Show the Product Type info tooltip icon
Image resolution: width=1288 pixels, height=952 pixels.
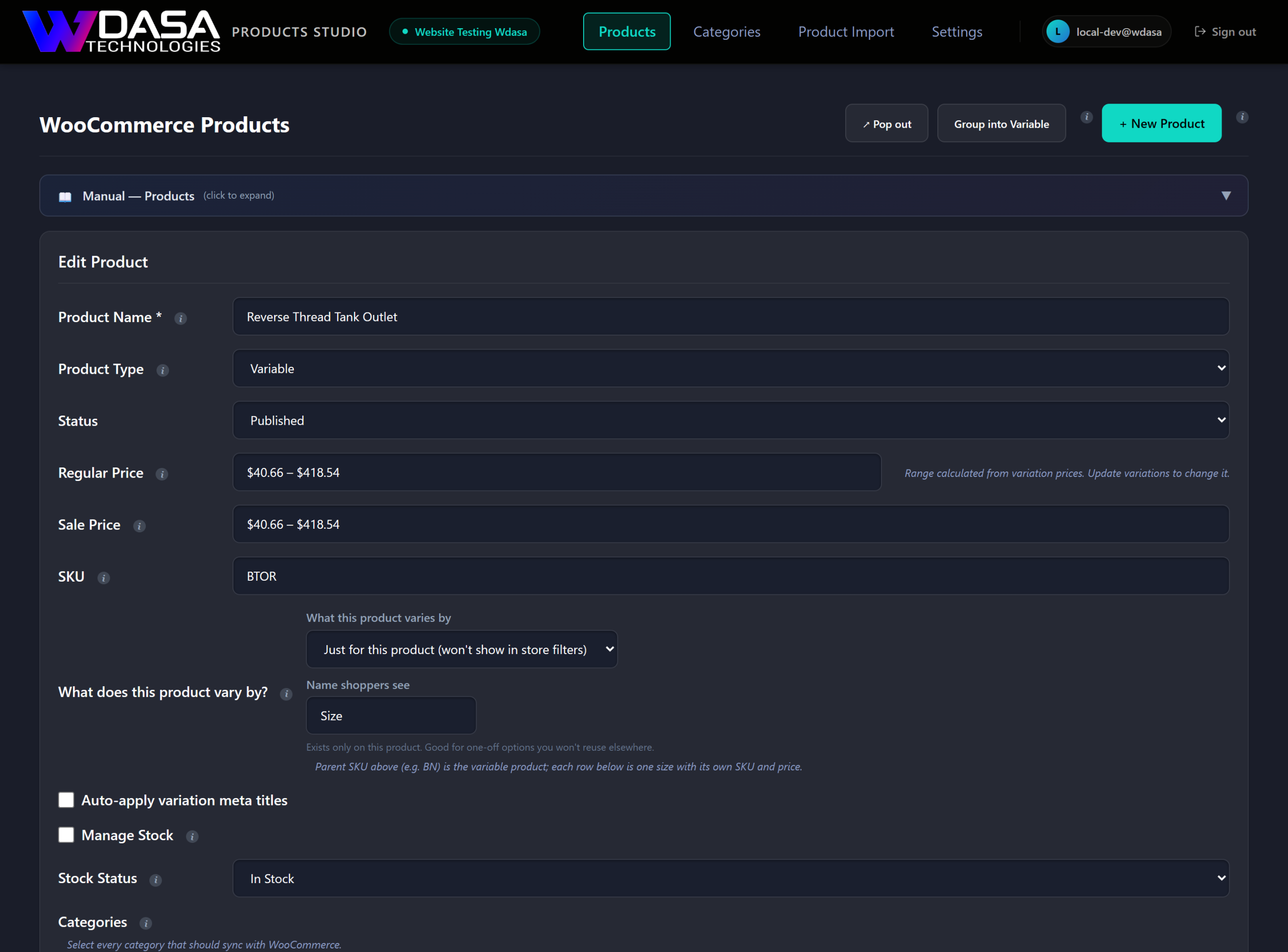click(x=163, y=370)
